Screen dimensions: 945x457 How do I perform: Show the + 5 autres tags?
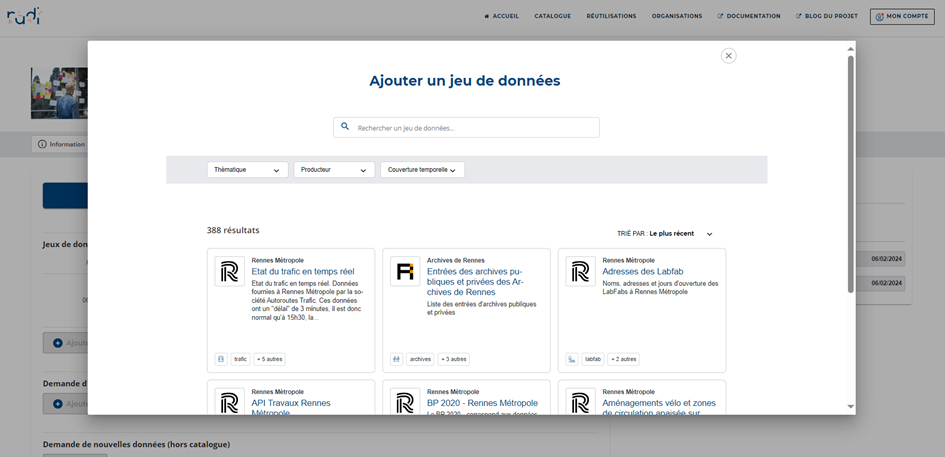coord(269,359)
